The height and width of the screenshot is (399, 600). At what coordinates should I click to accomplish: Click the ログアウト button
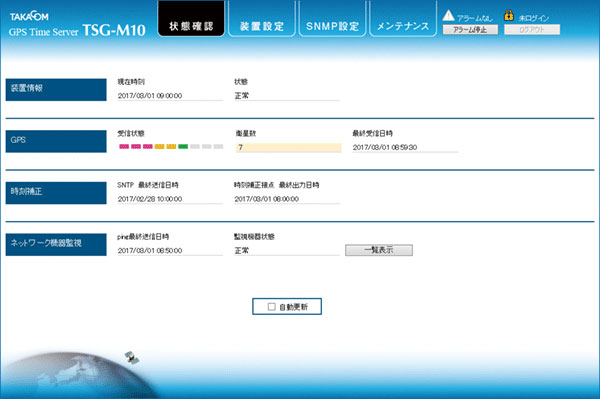pos(532,30)
